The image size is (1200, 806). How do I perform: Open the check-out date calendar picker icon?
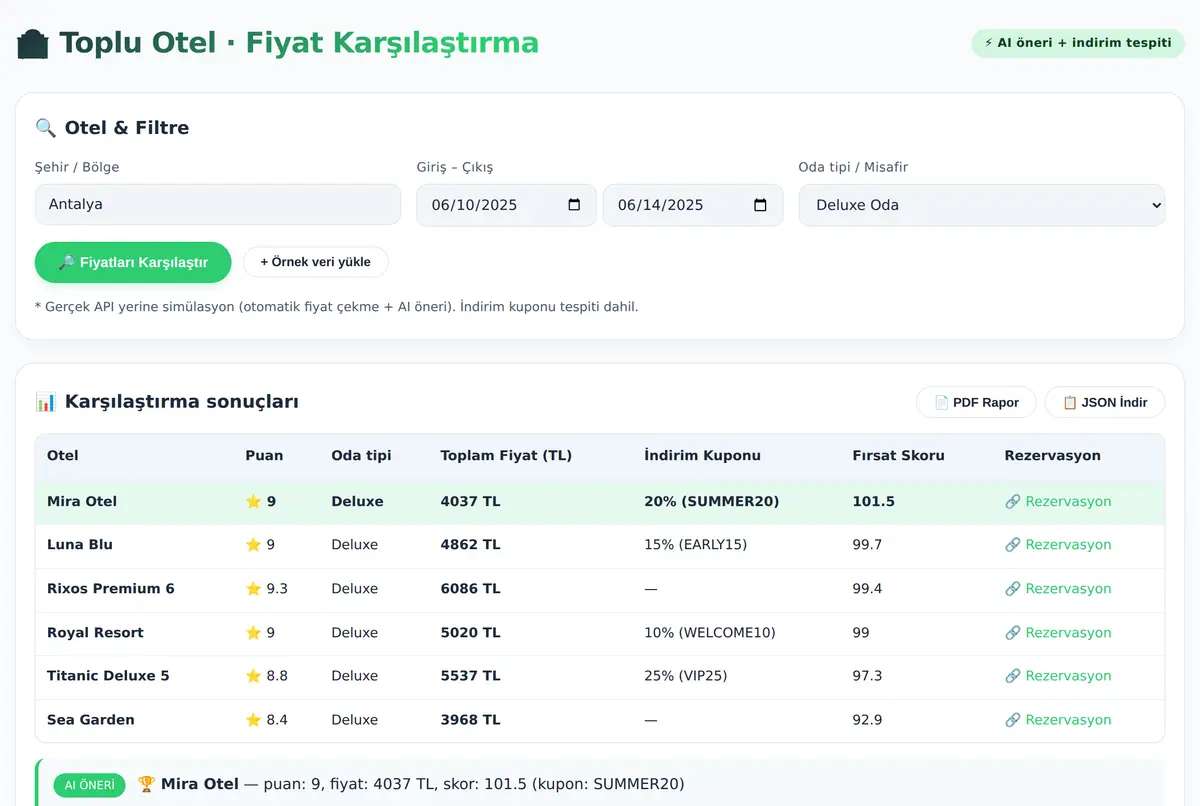pyautogui.click(x=760, y=205)
